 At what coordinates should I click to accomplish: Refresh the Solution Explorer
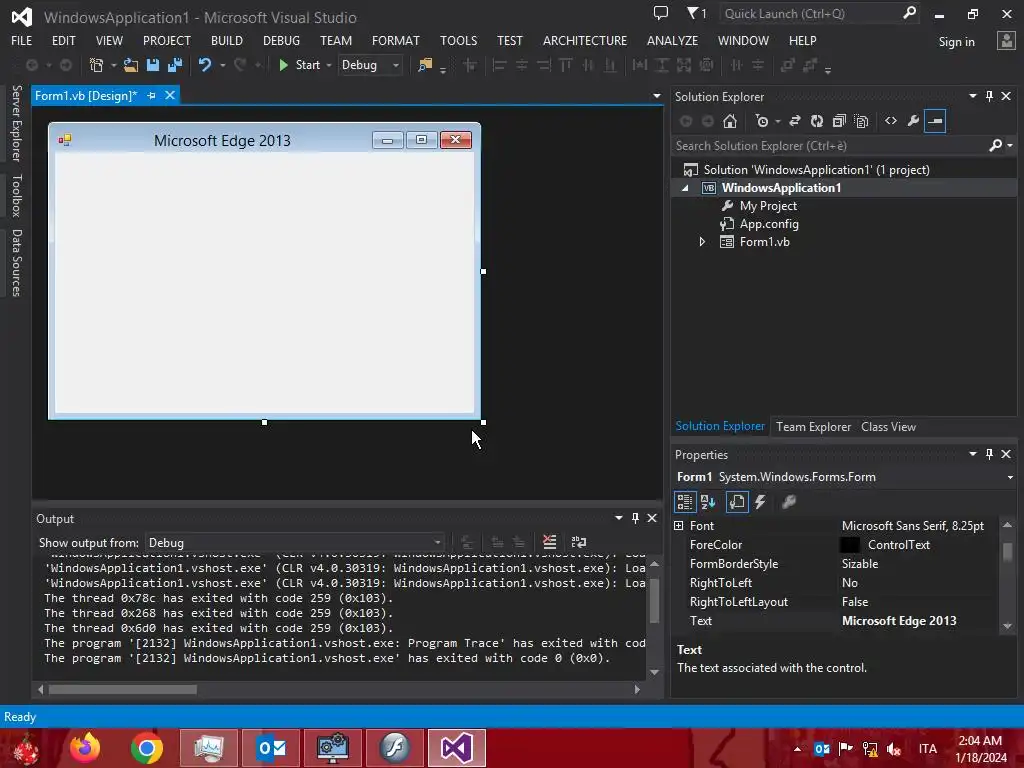pyautogui.click(x=817, y=121)
